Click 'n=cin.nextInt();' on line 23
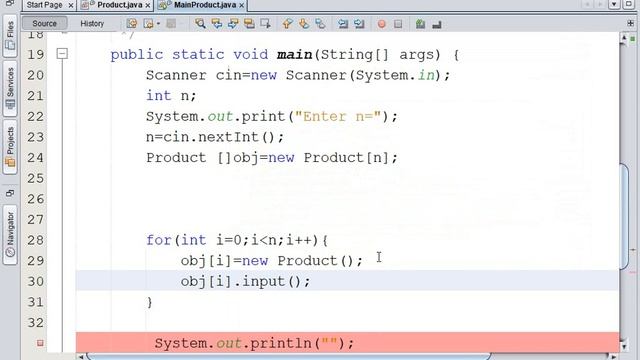640x360 pixels. coord(215,137)
